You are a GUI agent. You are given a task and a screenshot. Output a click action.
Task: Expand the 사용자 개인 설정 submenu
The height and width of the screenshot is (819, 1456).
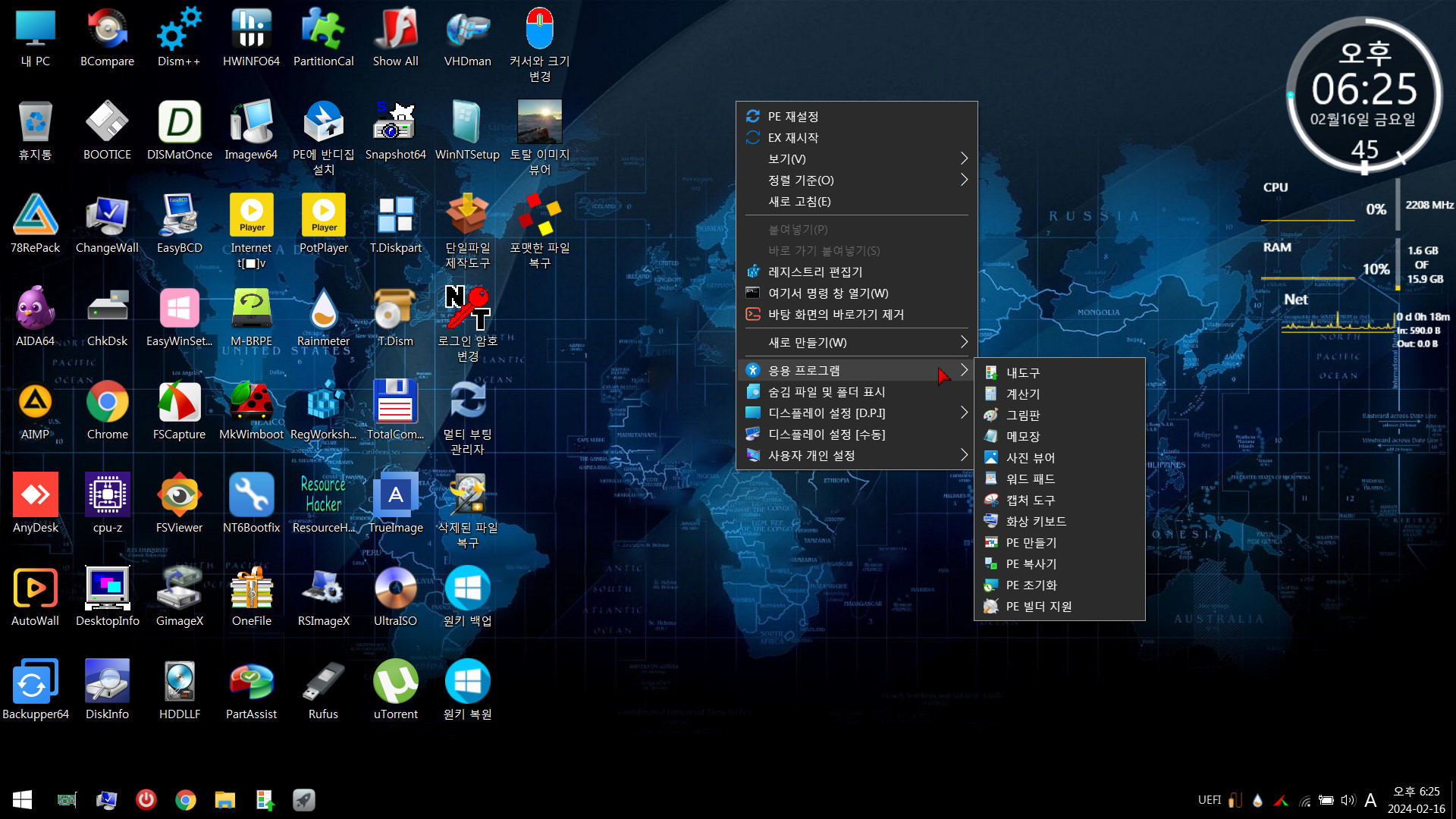tap(856, 456)
